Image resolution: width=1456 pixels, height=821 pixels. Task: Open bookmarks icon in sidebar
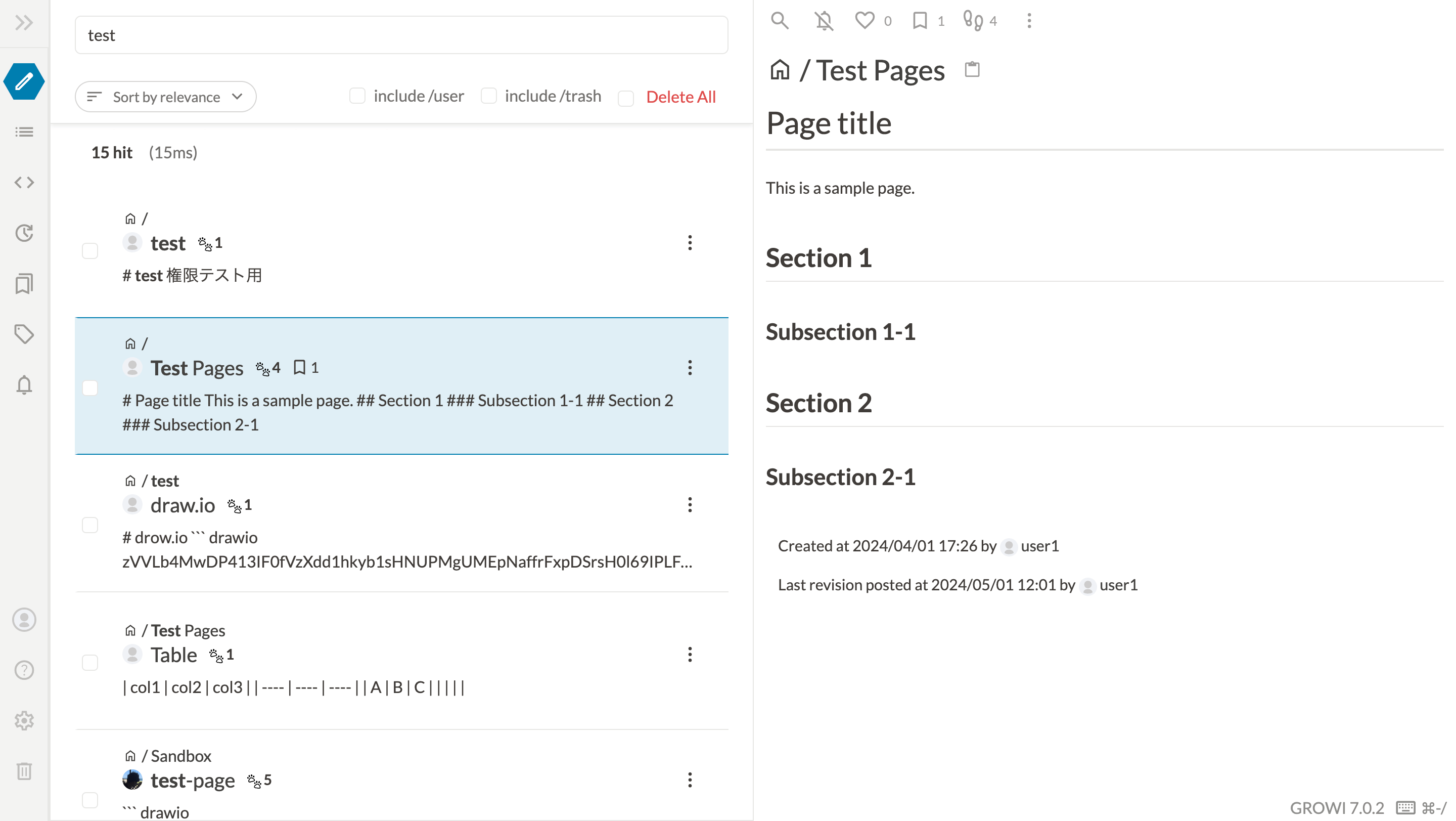point(24,283)
